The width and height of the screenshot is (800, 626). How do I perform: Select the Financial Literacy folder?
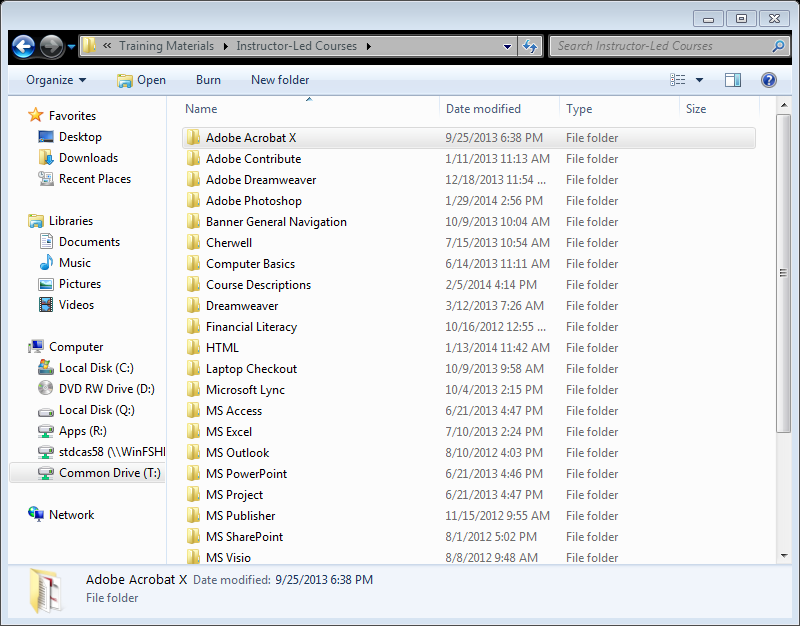tap(251, 327)
